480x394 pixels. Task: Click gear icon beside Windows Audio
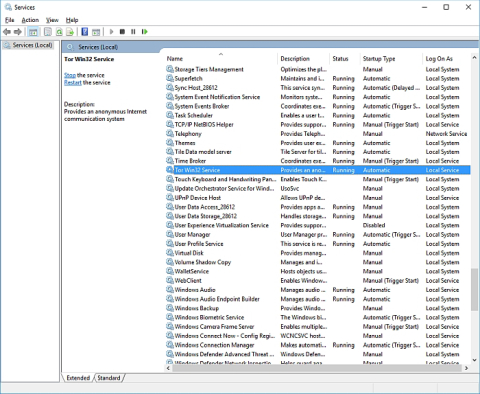coord(170,290)
